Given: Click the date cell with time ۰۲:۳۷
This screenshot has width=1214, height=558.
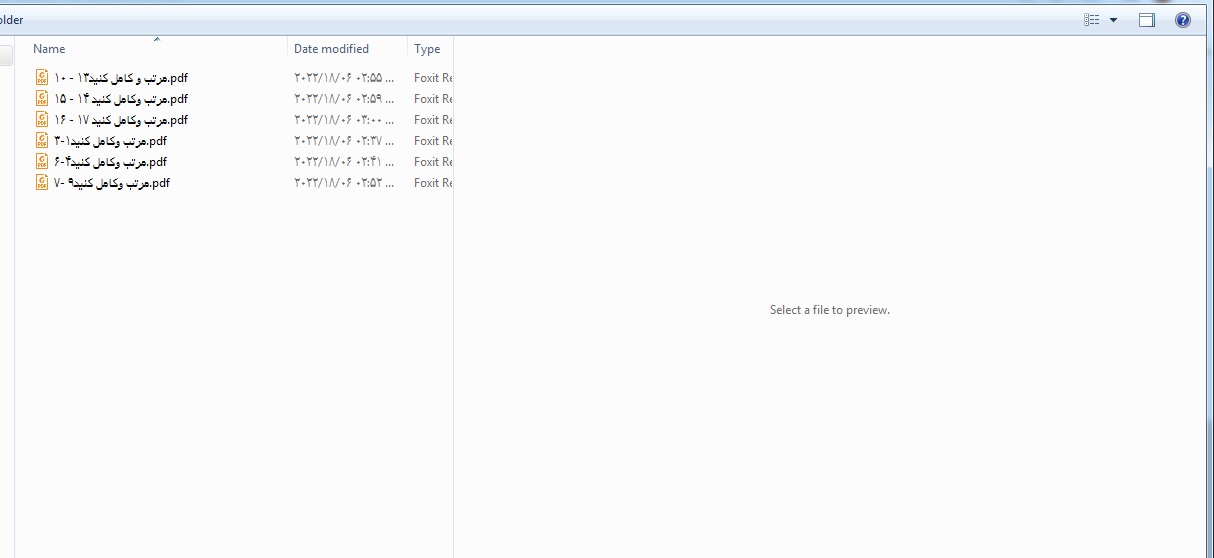Looking at the screenshot, I should [344, 140].
